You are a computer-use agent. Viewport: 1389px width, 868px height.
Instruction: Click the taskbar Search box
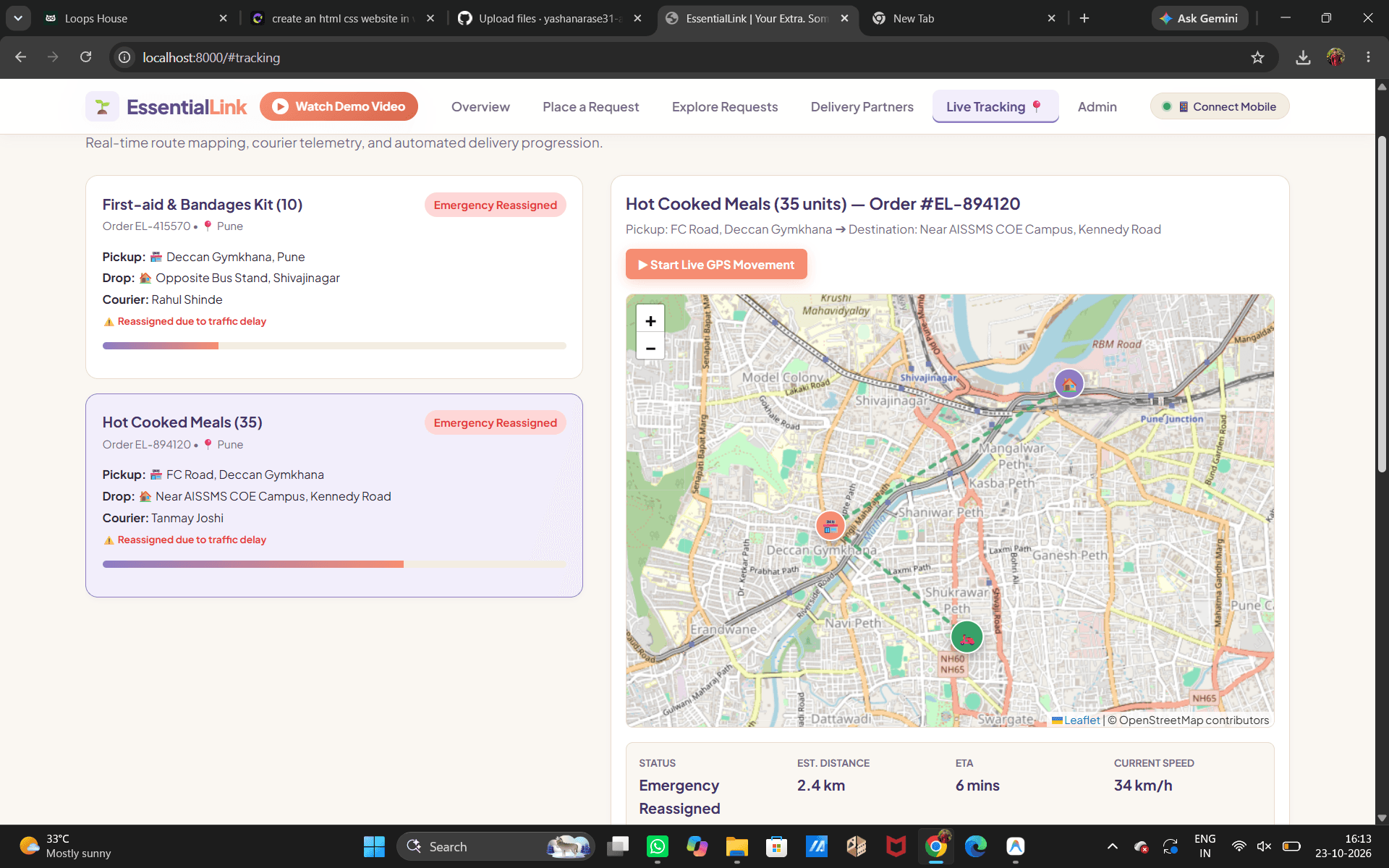[x=496, y=846]
